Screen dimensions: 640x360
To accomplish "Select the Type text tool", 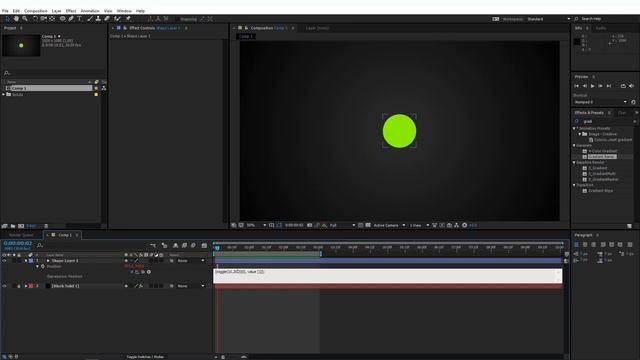I will tap(80, 19).
